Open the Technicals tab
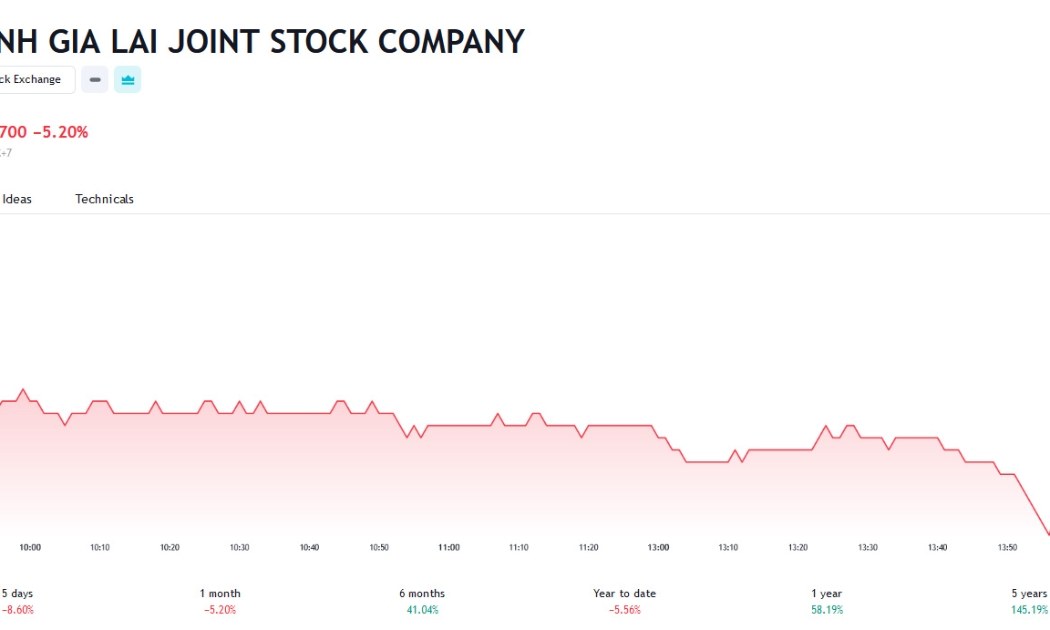This screenshot has width=1050, height=630. coord(104,199)
